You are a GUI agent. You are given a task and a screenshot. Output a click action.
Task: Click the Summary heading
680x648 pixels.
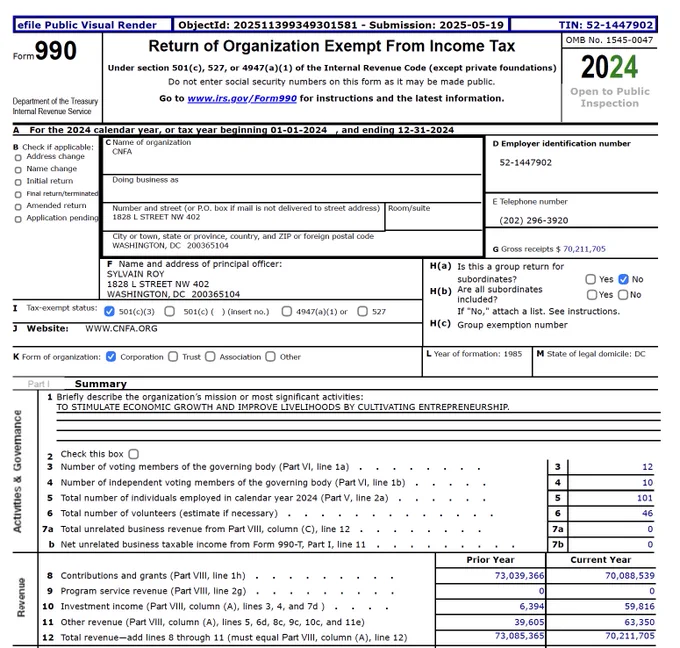(x=101, y=384)
